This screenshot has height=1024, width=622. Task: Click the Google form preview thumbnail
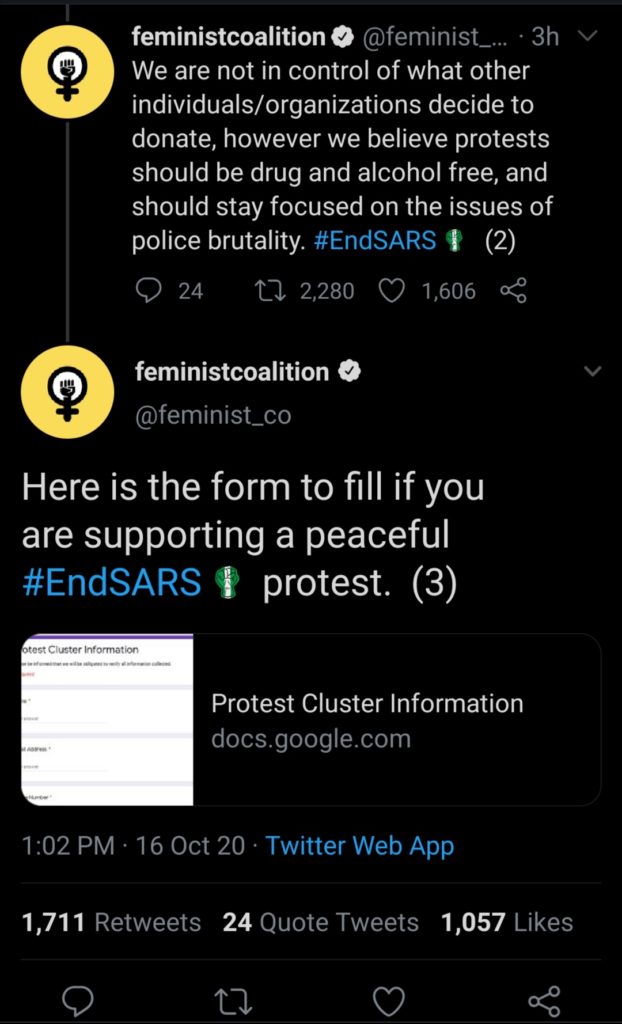[107, 720]
